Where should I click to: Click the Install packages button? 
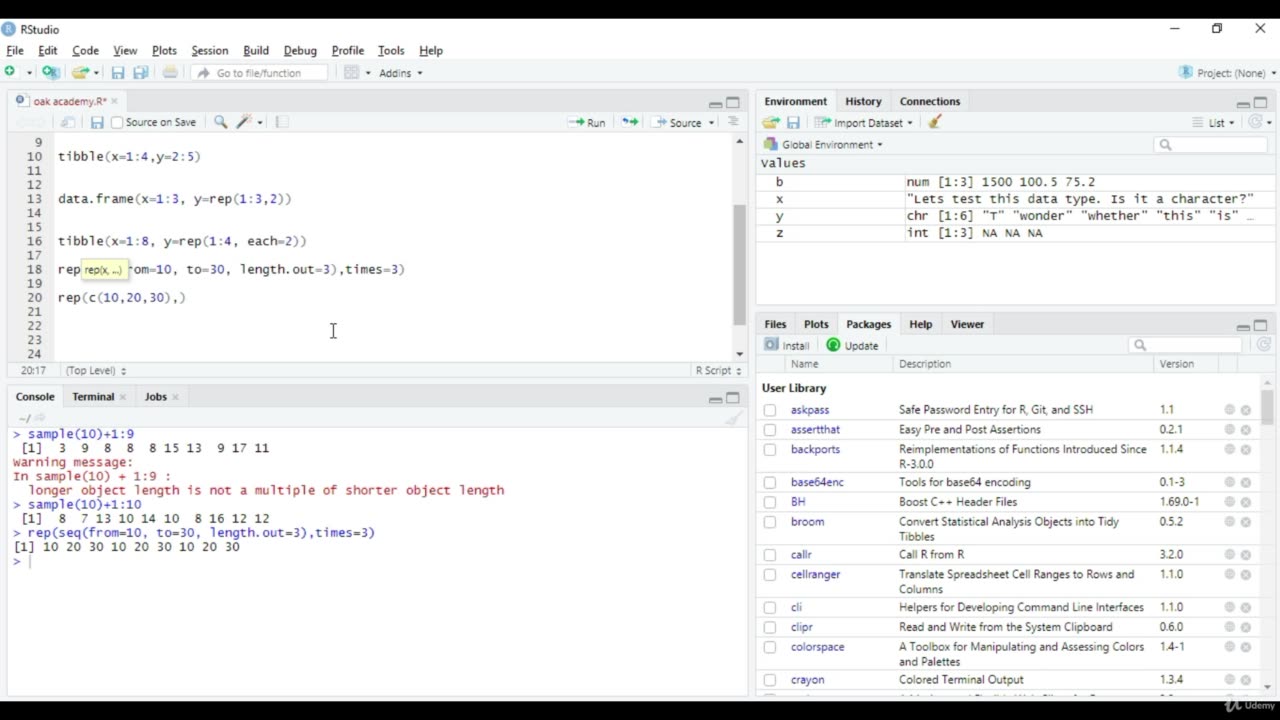(x=787, y=345)
